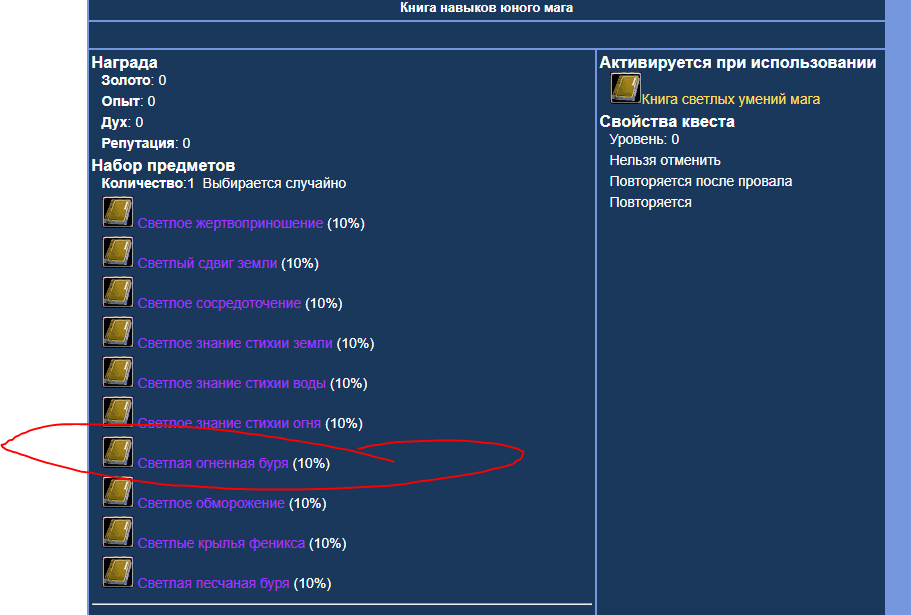
Task: Select the book icon for Светлое сосредоточение
Action: point(118,292)
